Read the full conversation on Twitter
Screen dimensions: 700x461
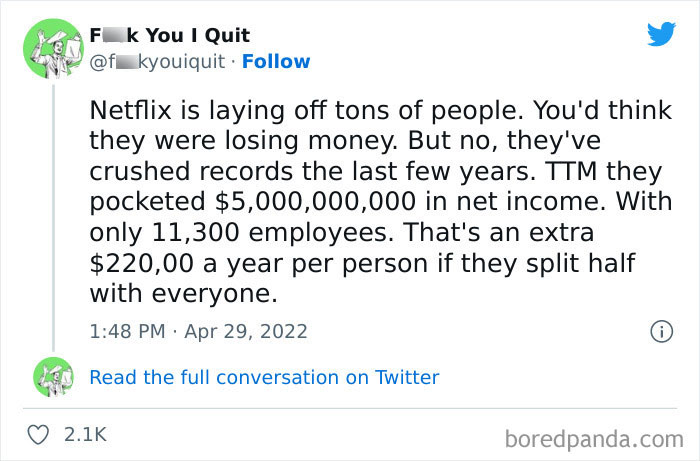point(264,377)
